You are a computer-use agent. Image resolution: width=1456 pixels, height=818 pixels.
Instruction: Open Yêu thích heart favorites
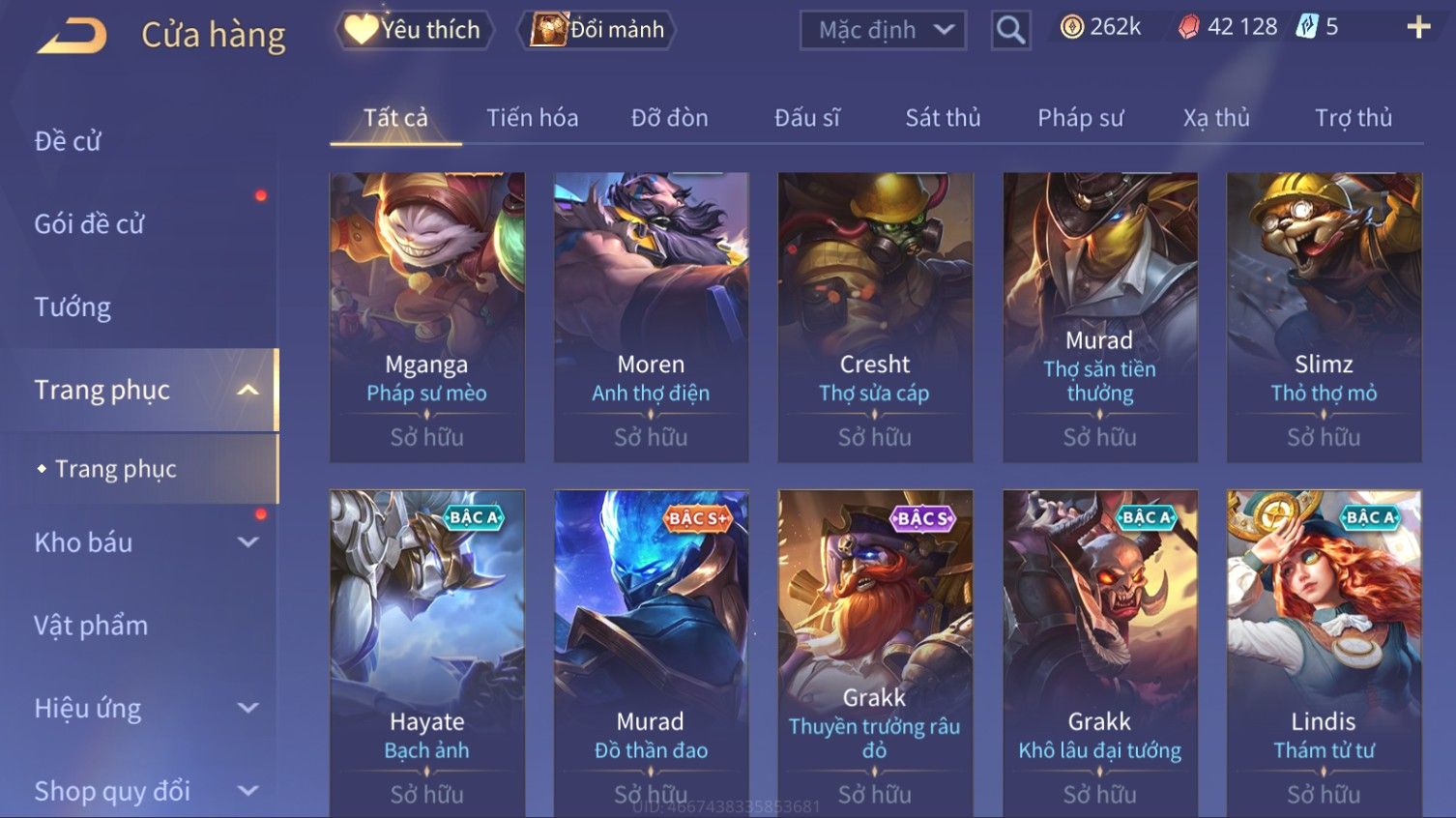pyautogui.click(x=414, y=30)
